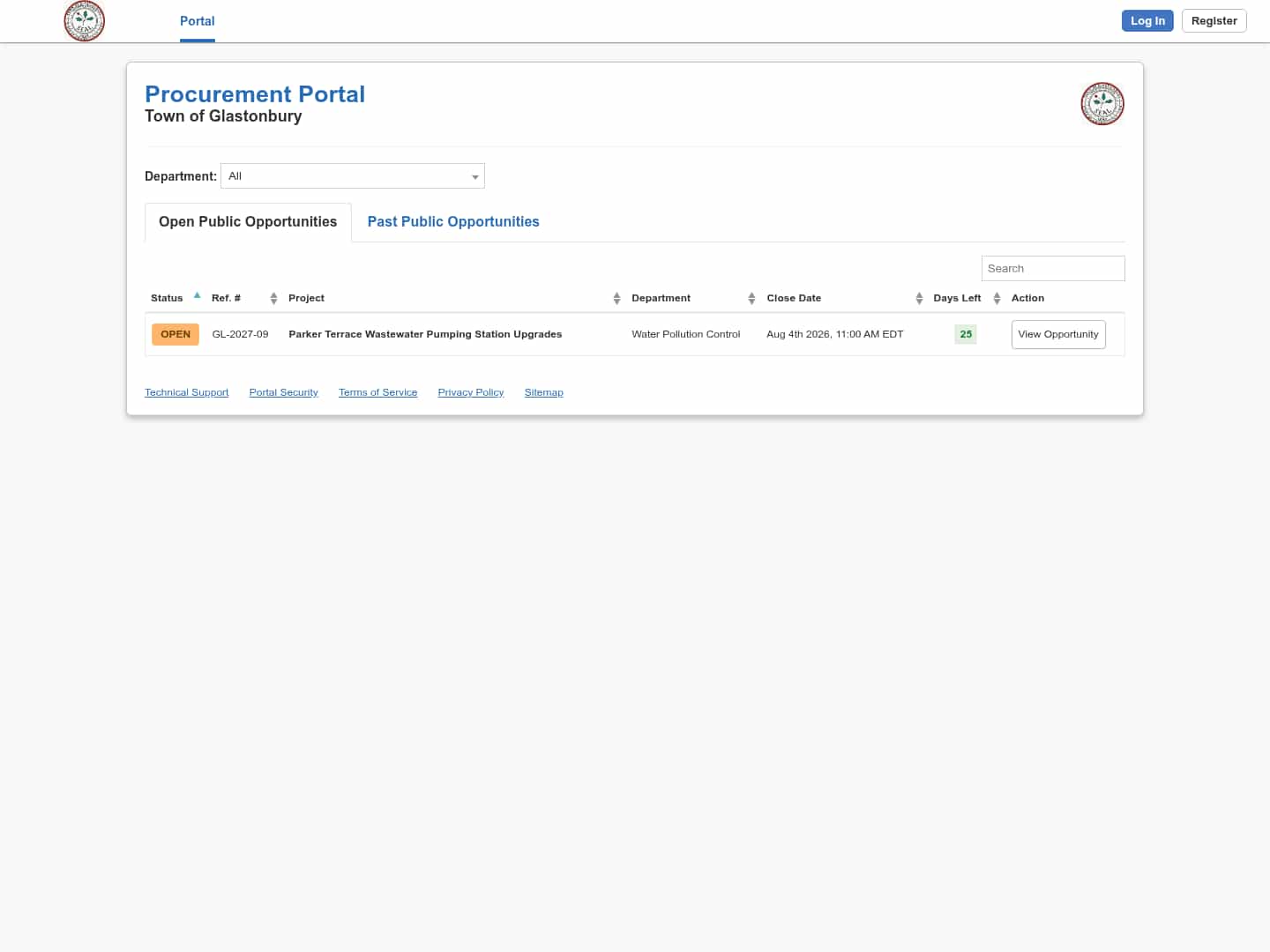Image resolution: width=1270 pixels, height=952 pixels.
Task: Sort by Project column arrows
Action: point(616,299)
